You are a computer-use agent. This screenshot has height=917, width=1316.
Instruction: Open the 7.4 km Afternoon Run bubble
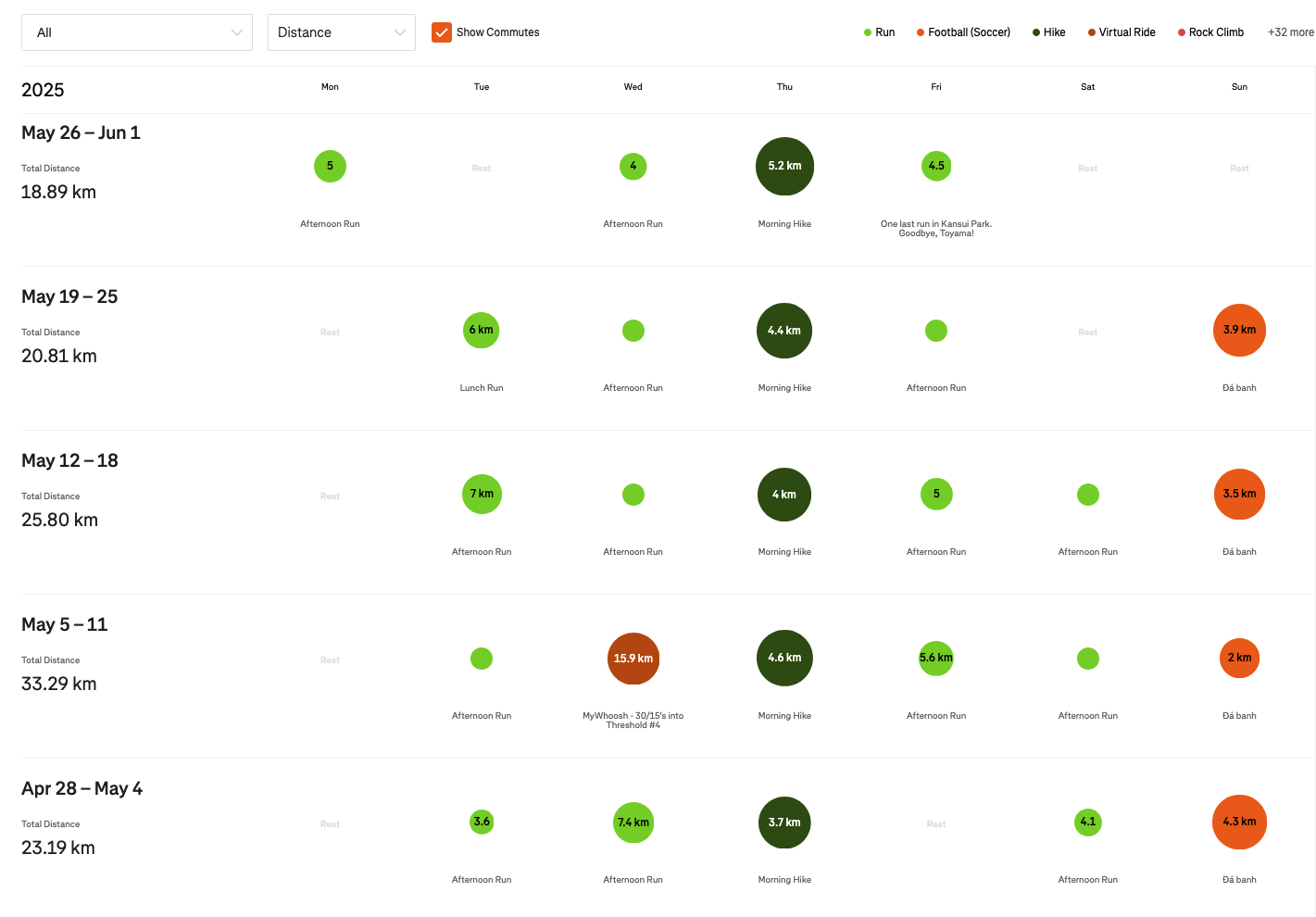pos(633,823)
